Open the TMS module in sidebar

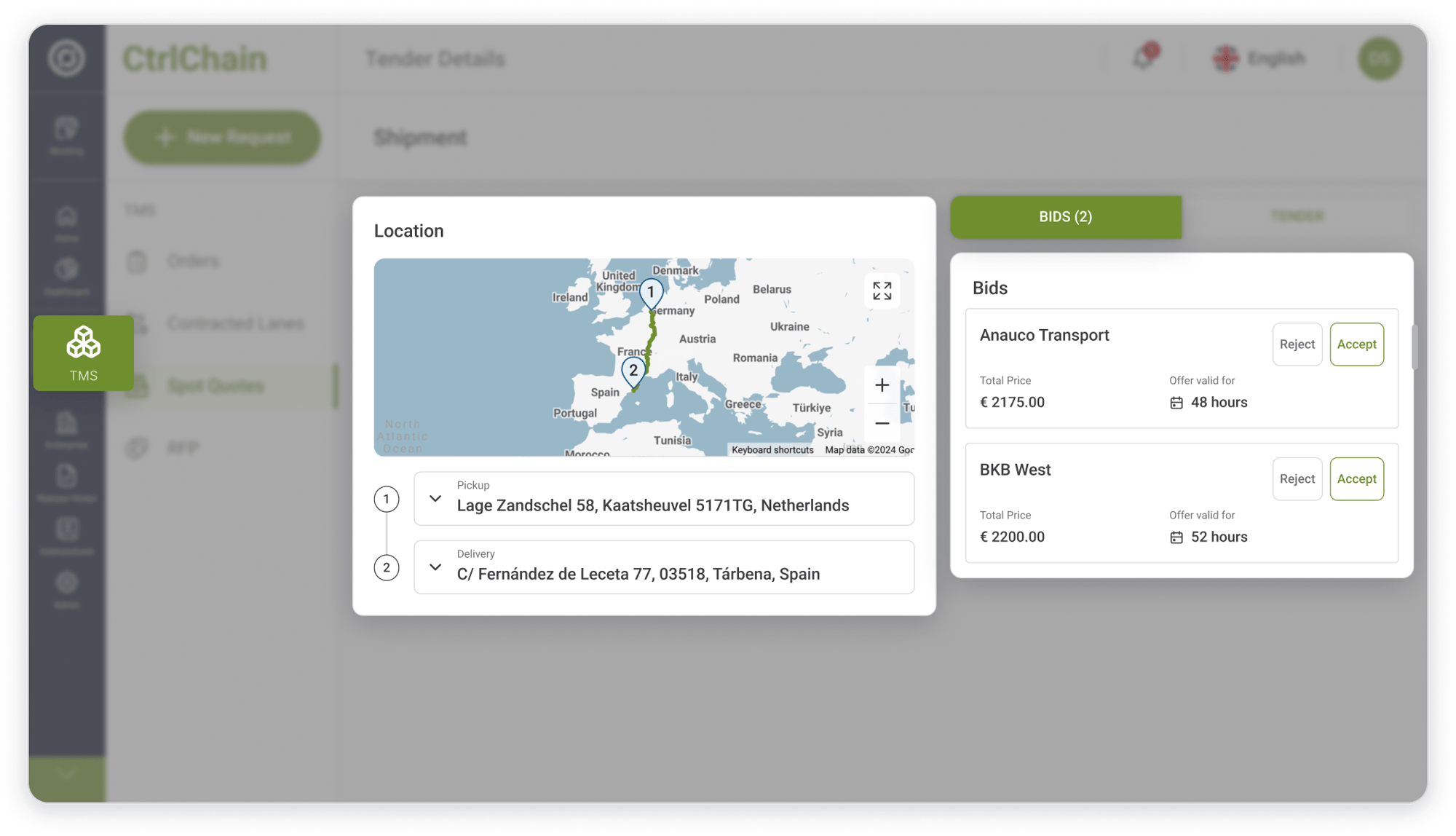click(x=83, y=353)
